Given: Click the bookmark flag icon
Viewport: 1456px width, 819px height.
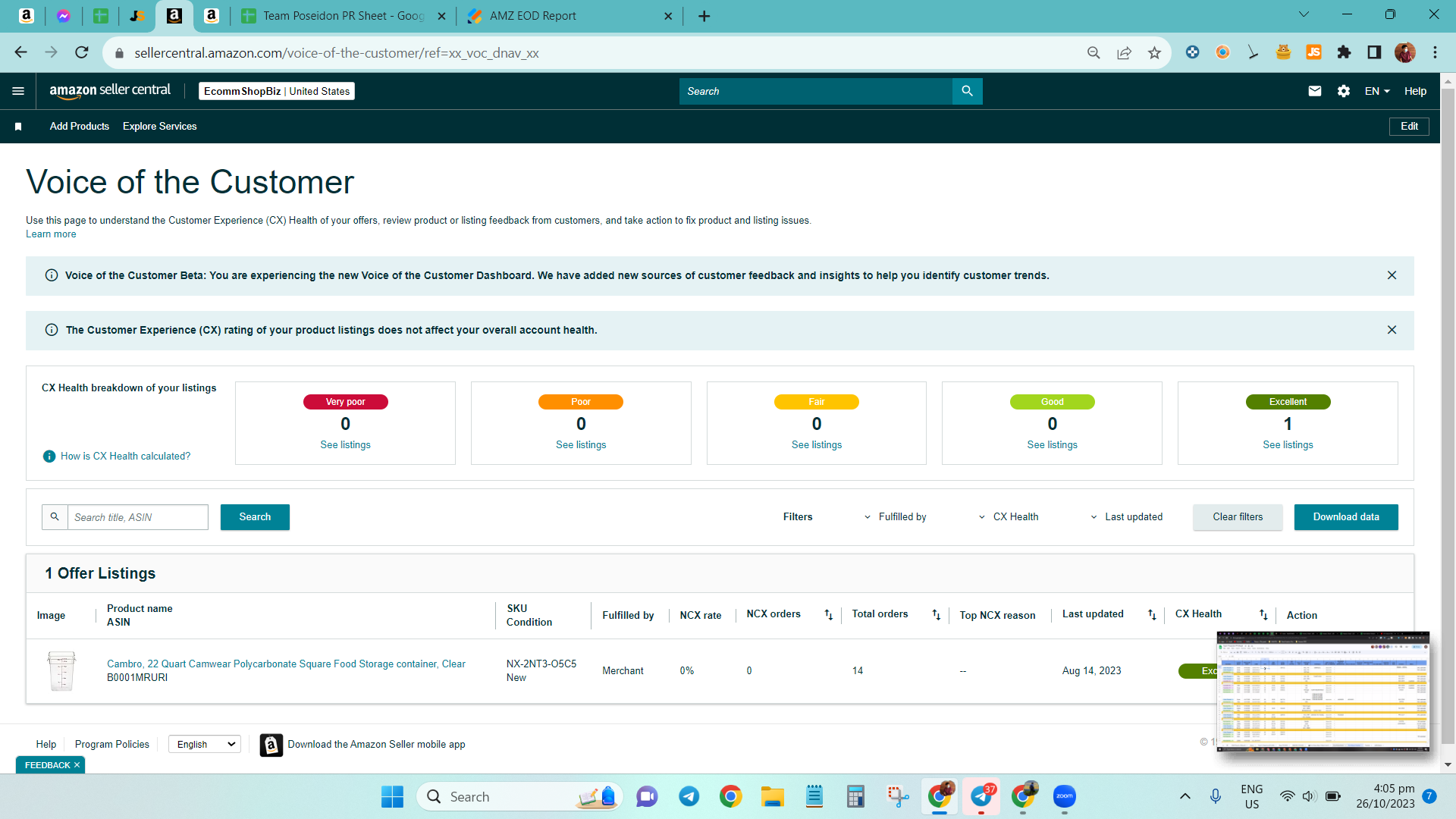Looking at the screenshot, I should click(18, 127).
